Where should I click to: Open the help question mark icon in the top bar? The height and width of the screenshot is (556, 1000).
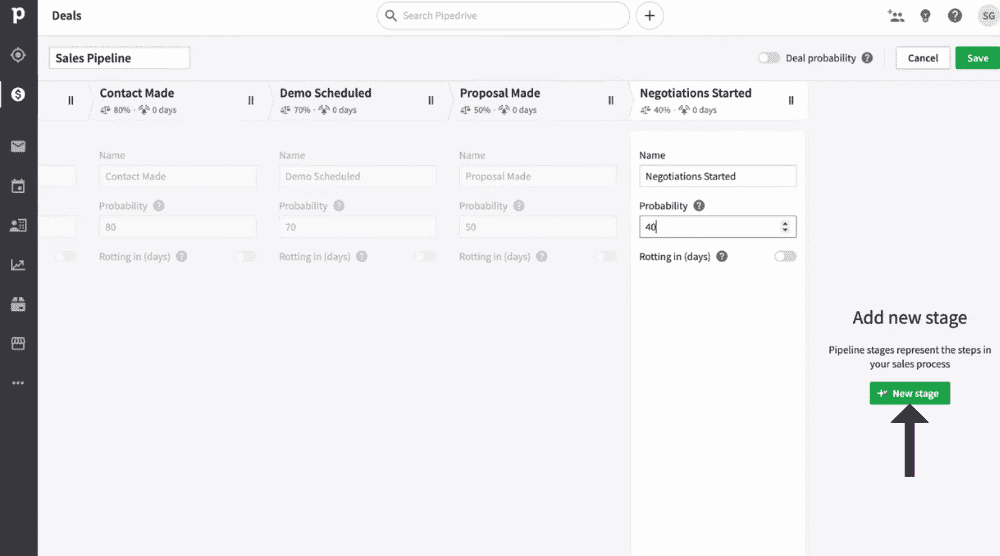(955, 16)
